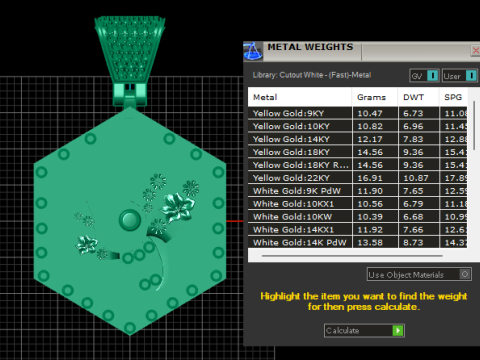Click the 12.17 grams value
480x360 pixels.
click(x=370, y=139)
